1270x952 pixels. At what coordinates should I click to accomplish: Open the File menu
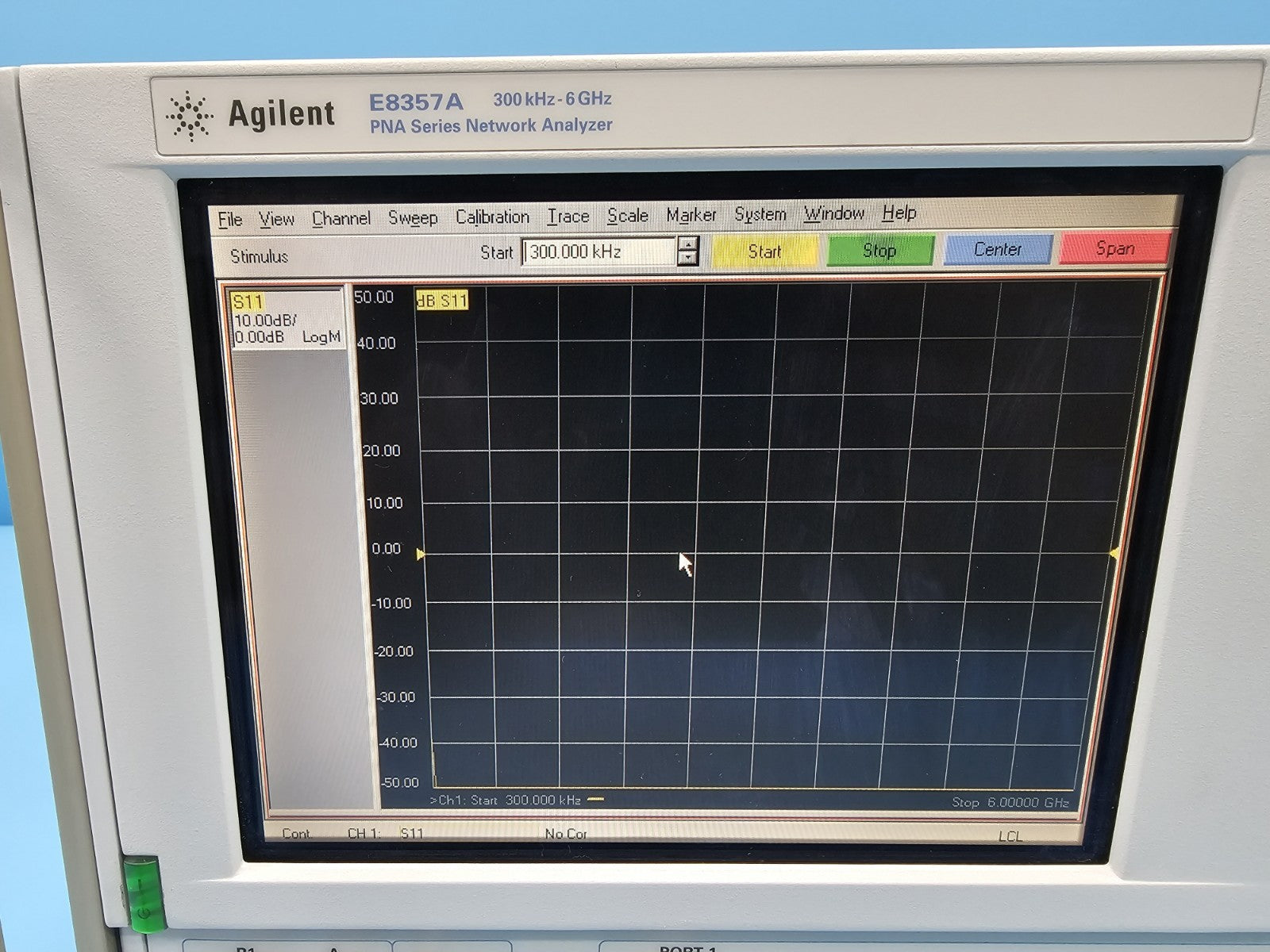[229, 219]
